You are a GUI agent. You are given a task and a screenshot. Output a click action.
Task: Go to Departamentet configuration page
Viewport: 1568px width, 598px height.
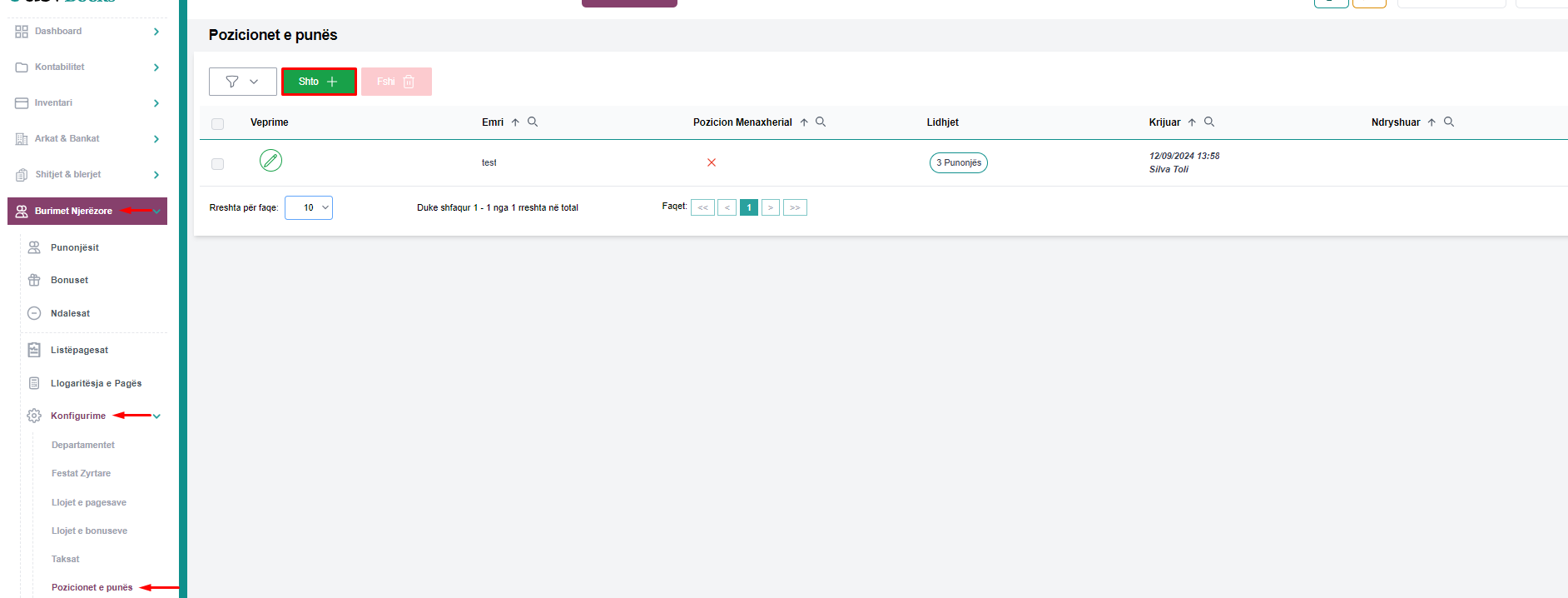coord(83,445)
